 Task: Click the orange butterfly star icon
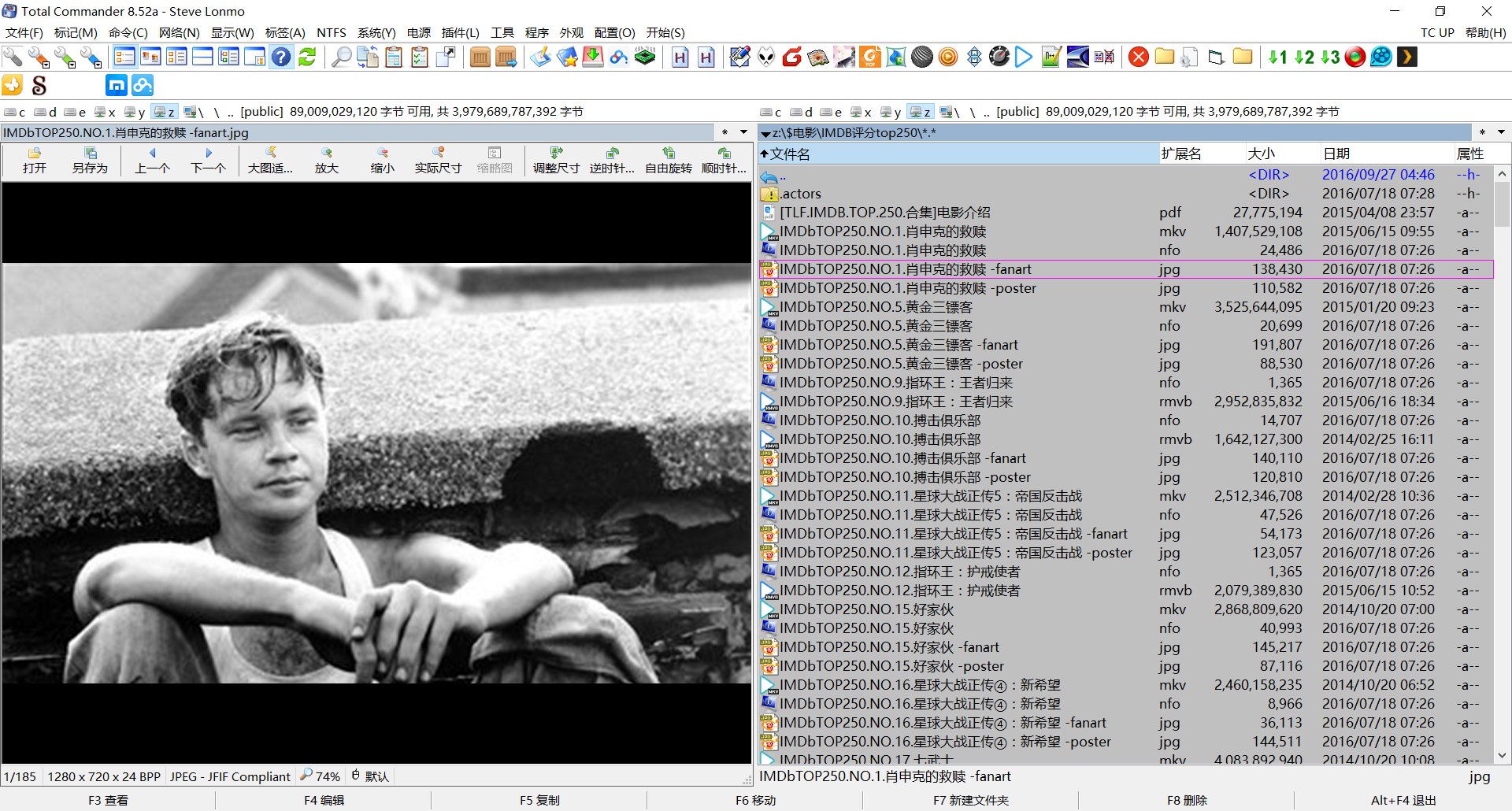point(13,85)
